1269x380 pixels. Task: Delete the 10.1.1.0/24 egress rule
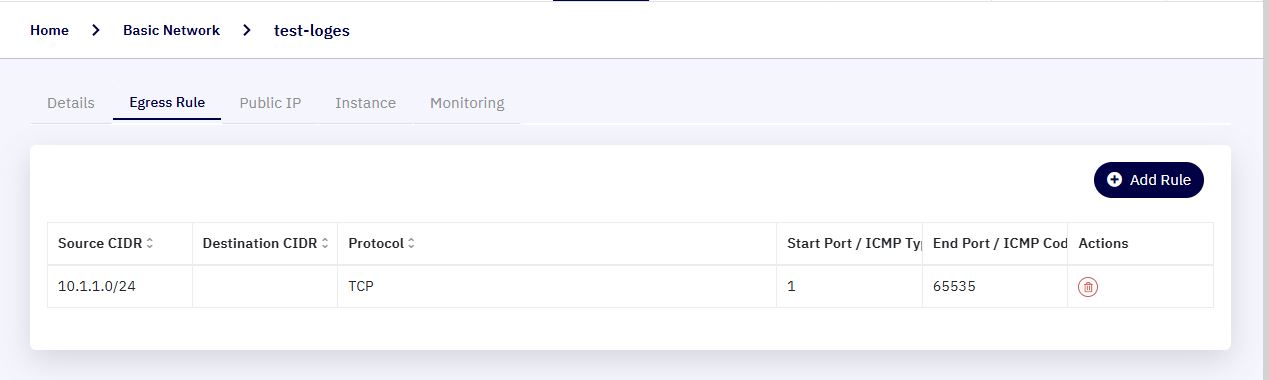pyautogui.click(x=1088, y=287)
